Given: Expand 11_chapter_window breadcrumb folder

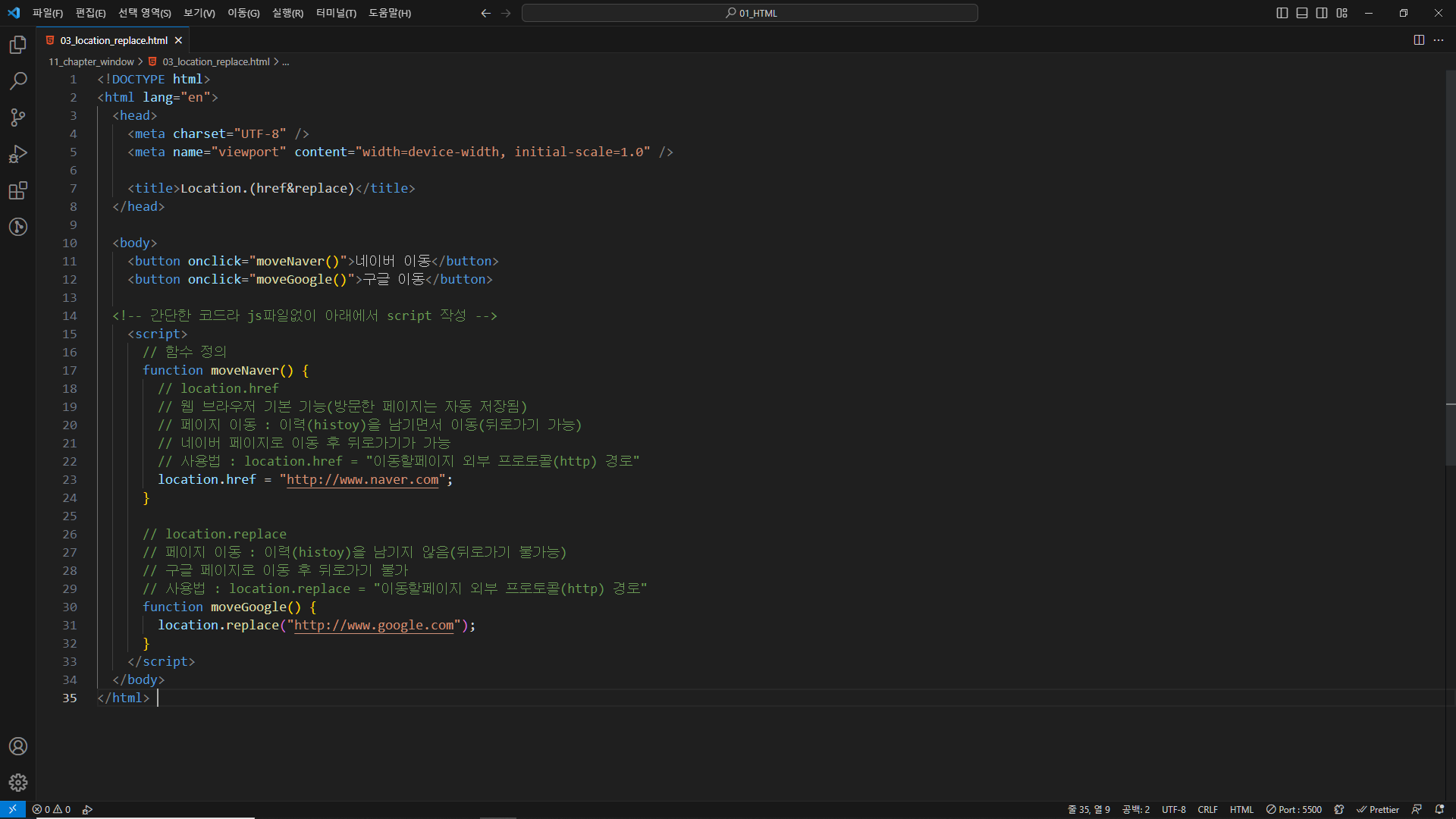Looking at the screenshot, I should [91, 61].
